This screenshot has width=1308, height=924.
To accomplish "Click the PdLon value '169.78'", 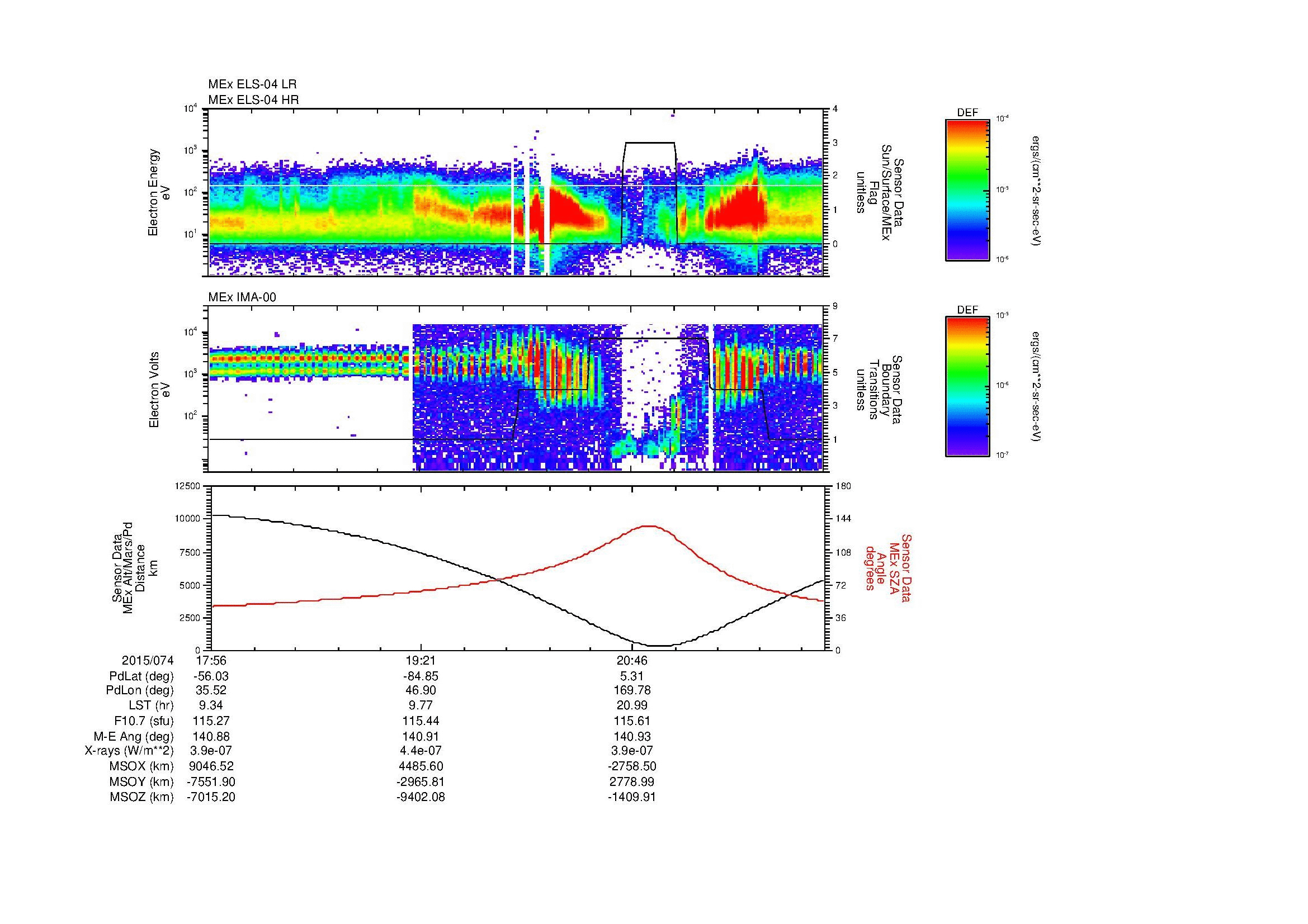I will [x=632, y=690].
